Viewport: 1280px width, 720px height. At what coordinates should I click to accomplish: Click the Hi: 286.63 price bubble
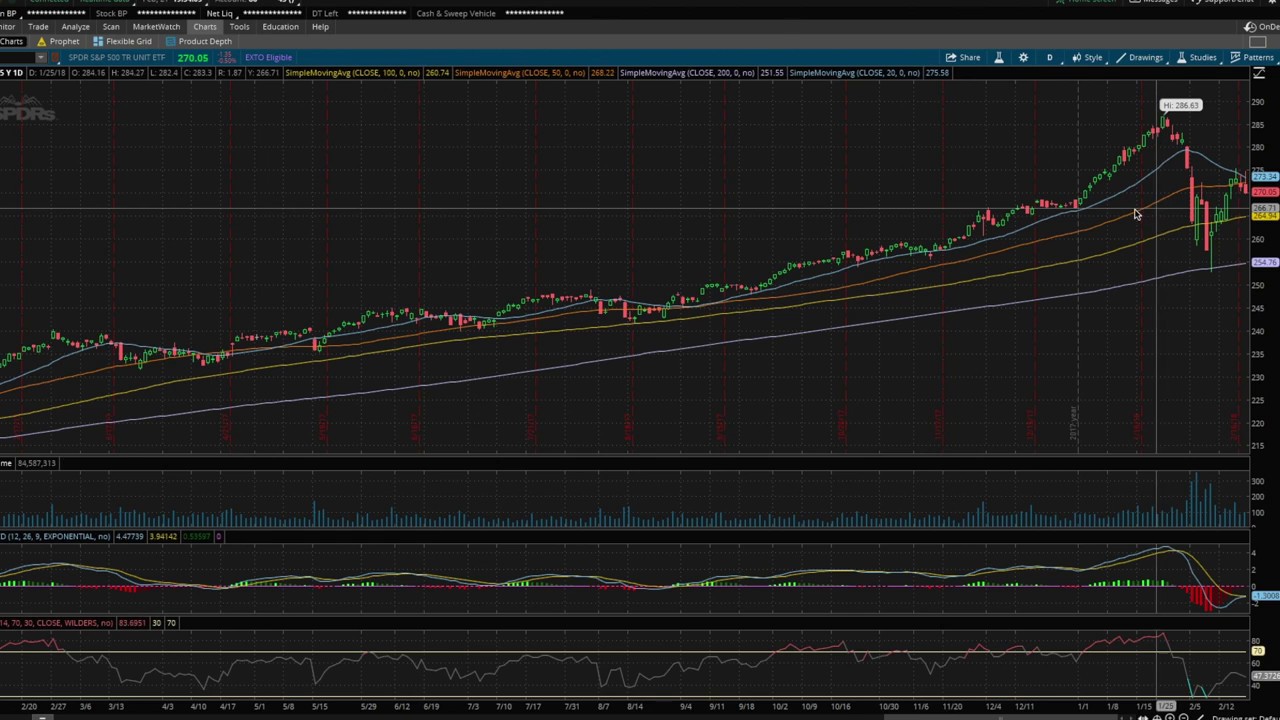[x=1180, y=105]
